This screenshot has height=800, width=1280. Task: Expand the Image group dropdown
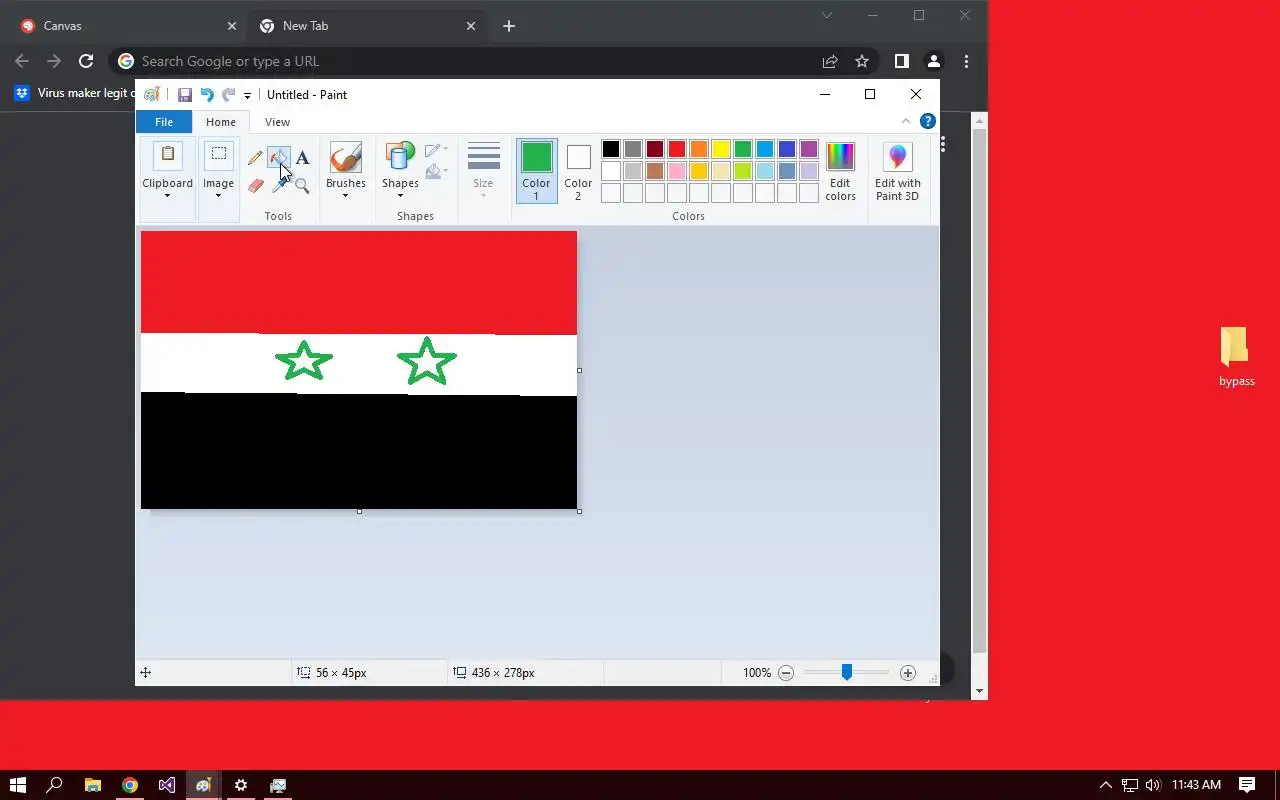click(x=218, y=196)
